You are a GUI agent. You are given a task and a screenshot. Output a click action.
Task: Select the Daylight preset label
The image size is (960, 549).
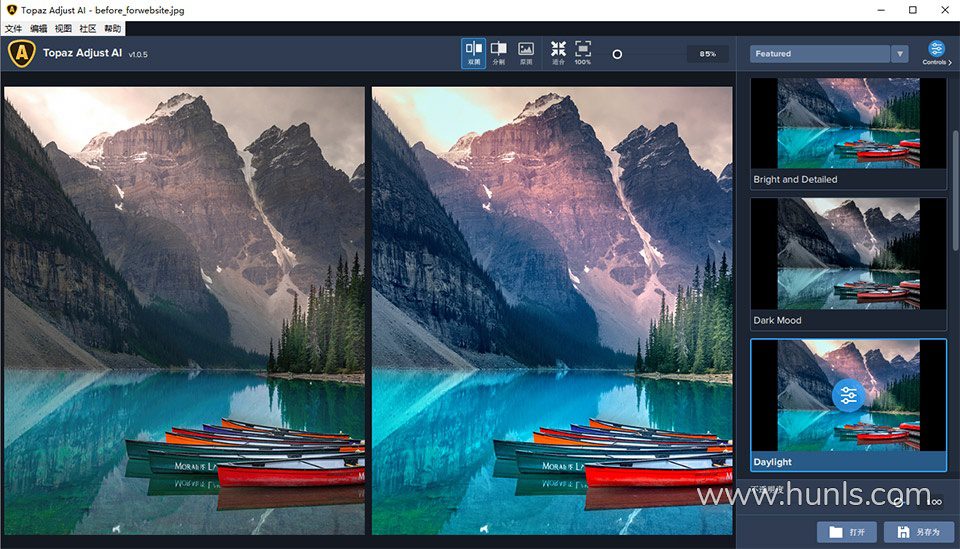[773, 462]
